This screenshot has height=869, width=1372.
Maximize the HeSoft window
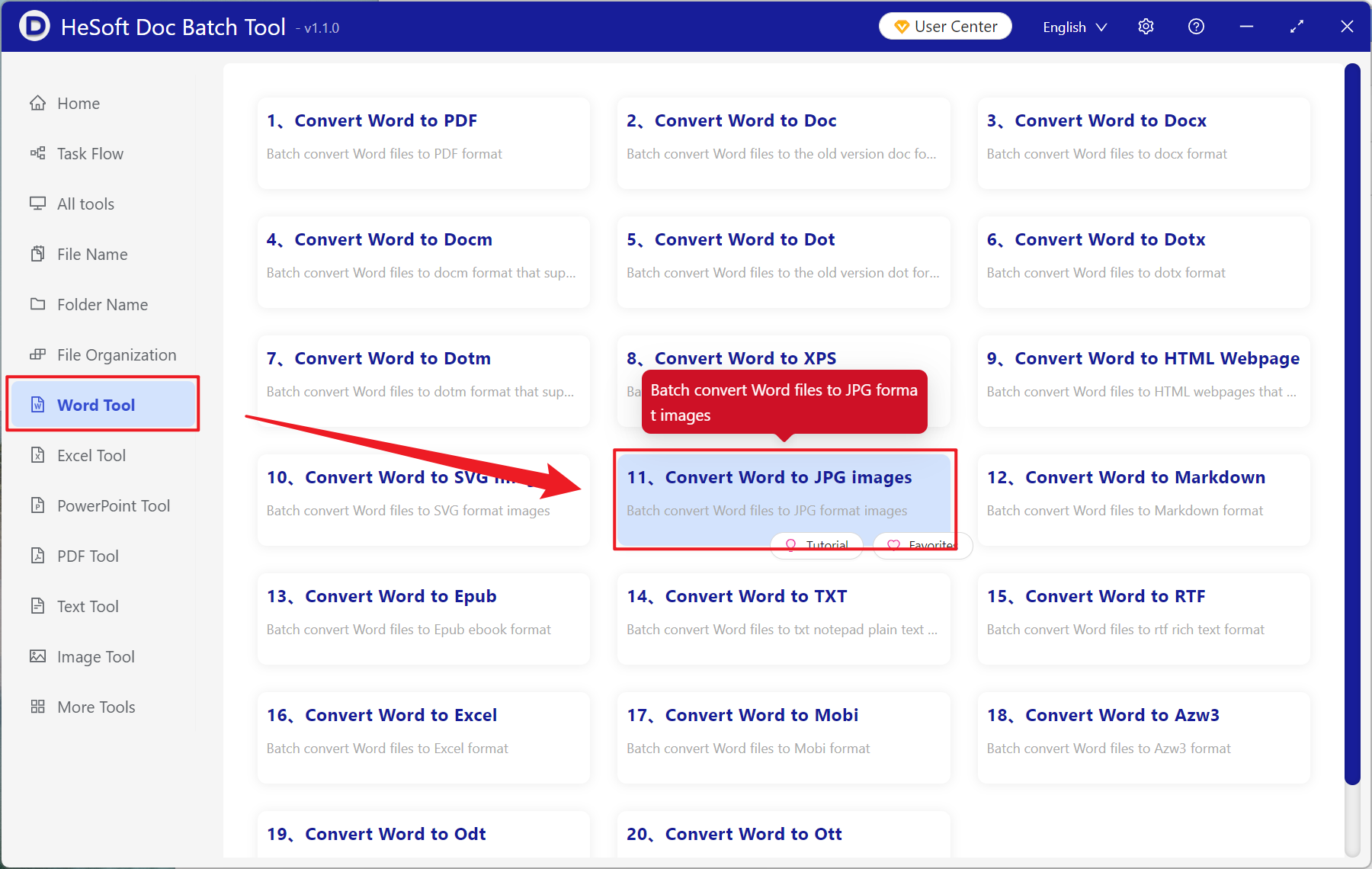[x=1297, y=27]
